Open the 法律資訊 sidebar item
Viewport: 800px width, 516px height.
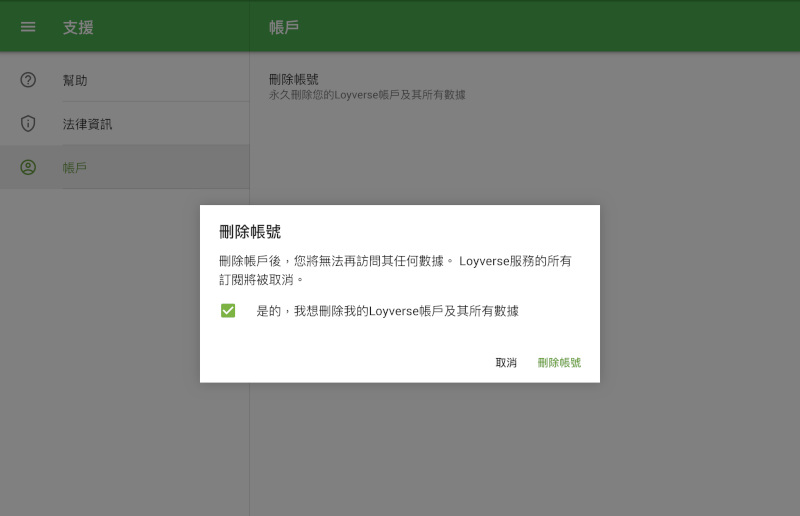124,124
